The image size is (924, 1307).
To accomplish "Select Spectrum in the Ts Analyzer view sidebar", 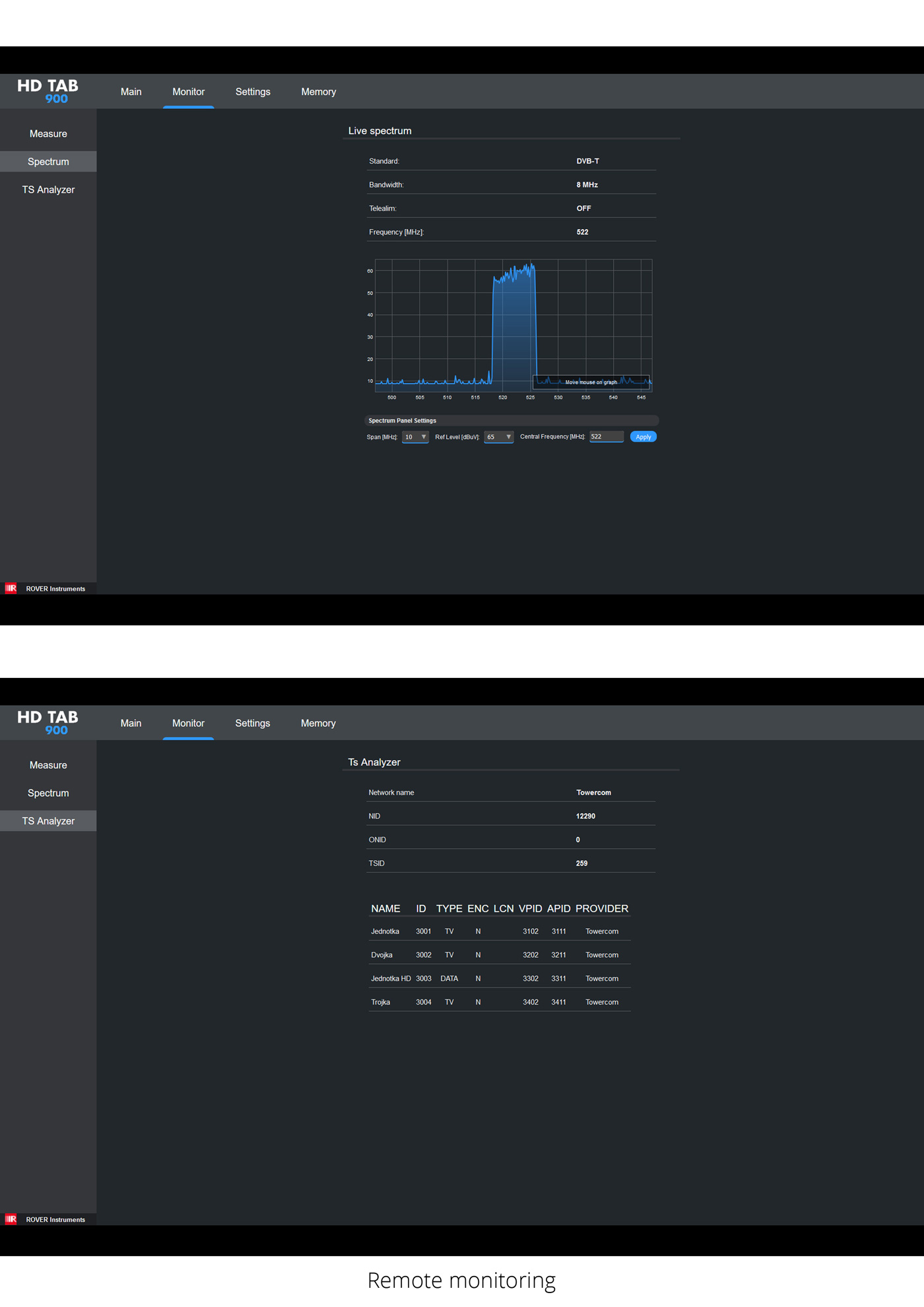I will point(48,793).
